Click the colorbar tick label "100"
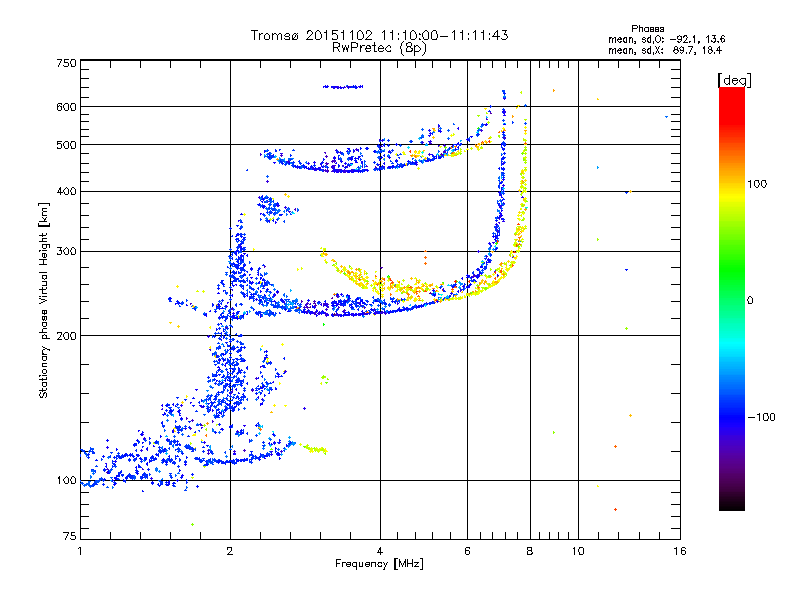 [757, 184]
